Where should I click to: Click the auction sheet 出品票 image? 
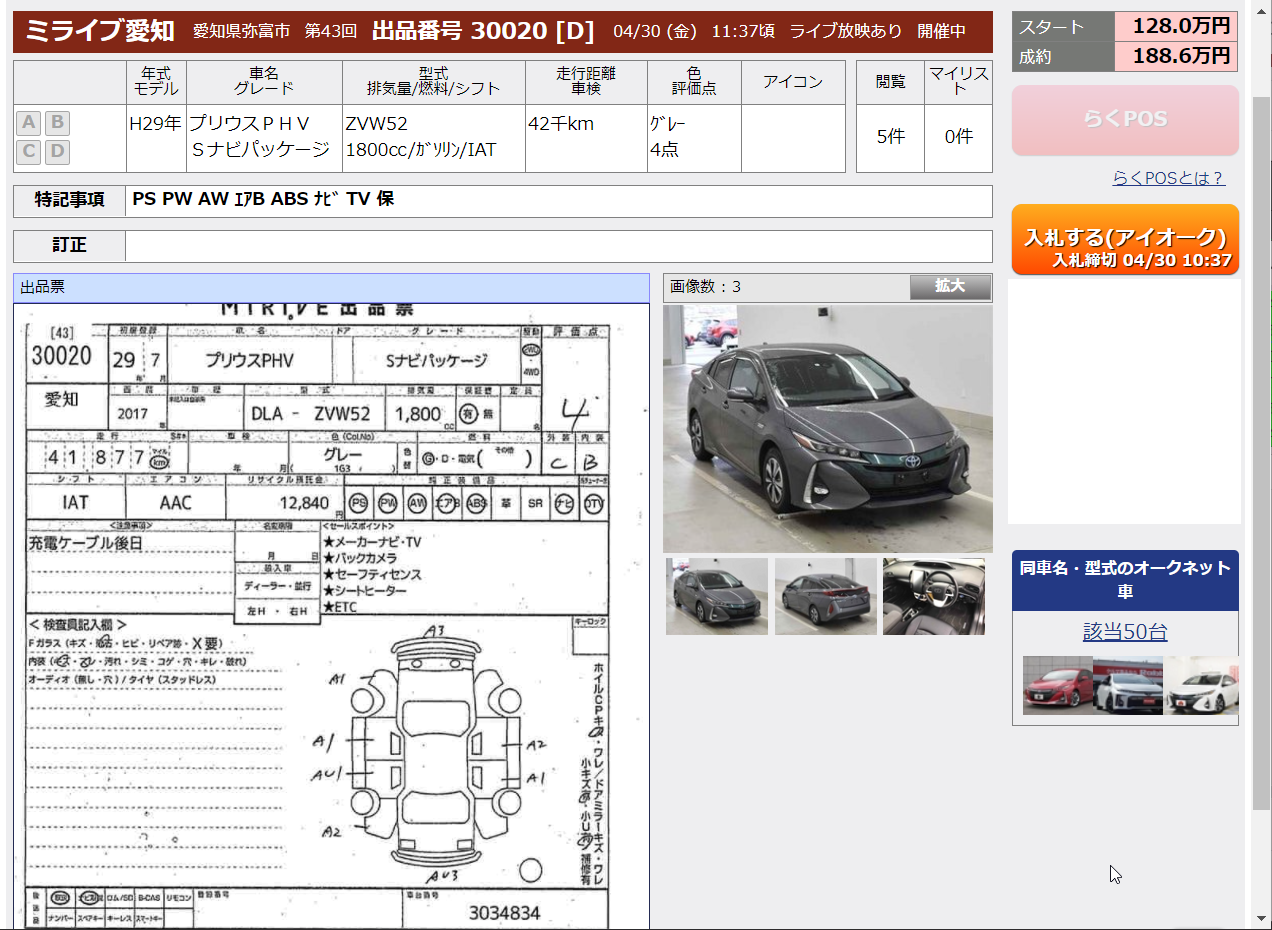[331, 616]
